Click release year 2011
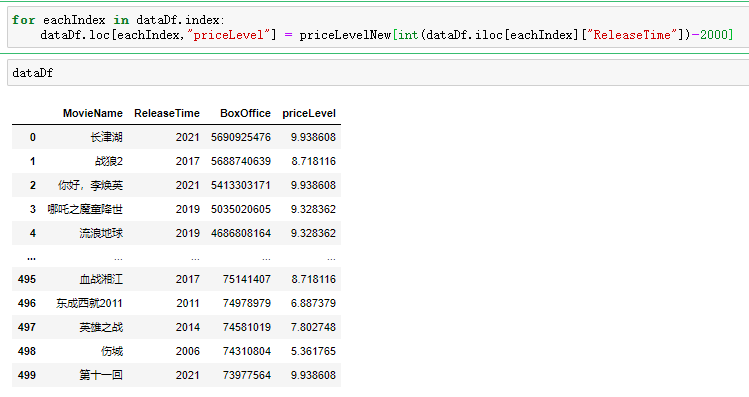This screenshot has width=749, height=397. 187,303
